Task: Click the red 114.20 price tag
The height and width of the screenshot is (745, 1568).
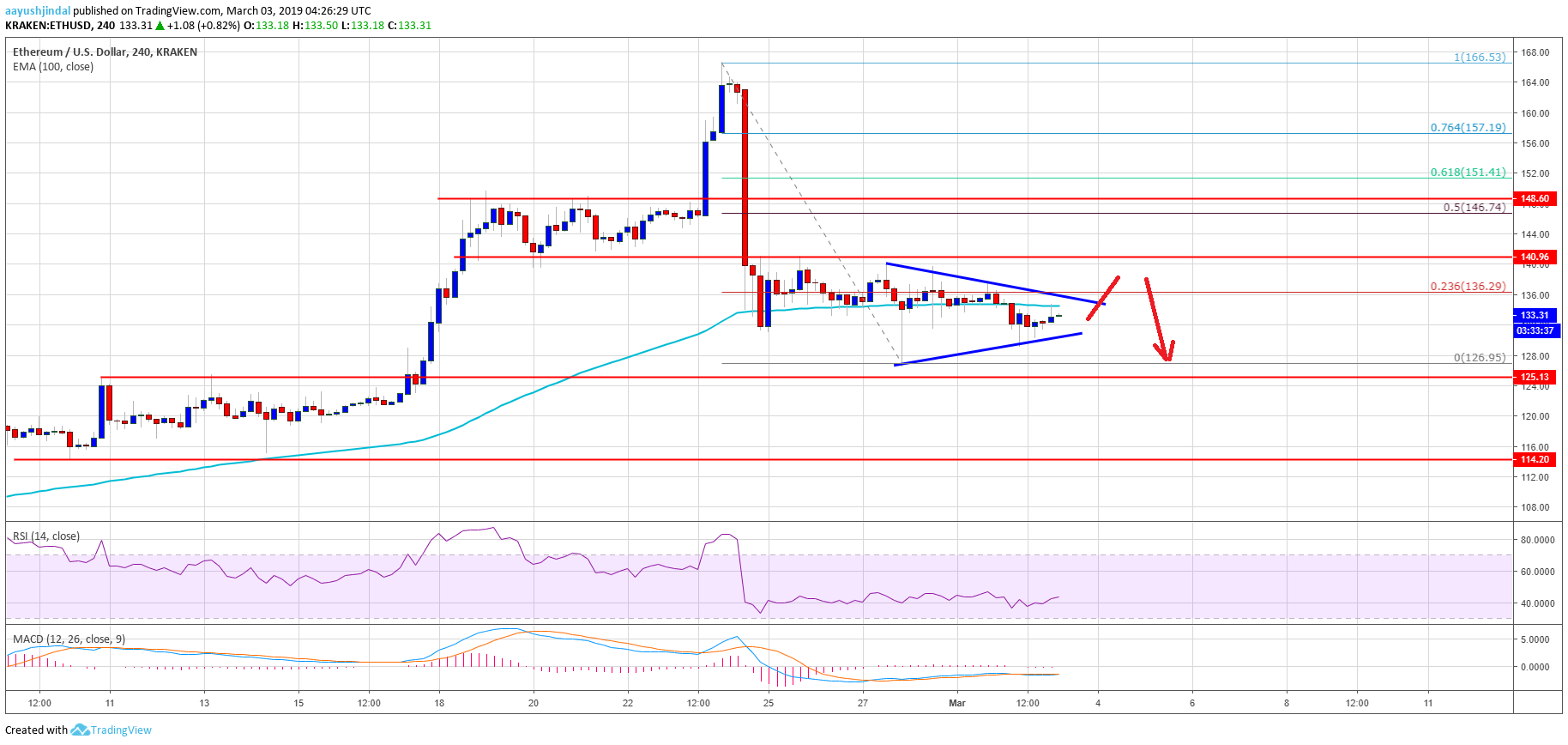Action: [1535, 460]
